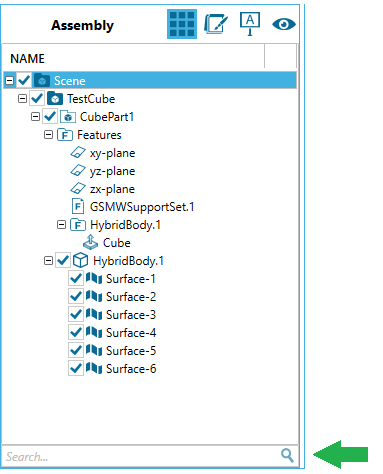
Task: Select the grid view icon in Assembly header
Action: click(182, 24)
